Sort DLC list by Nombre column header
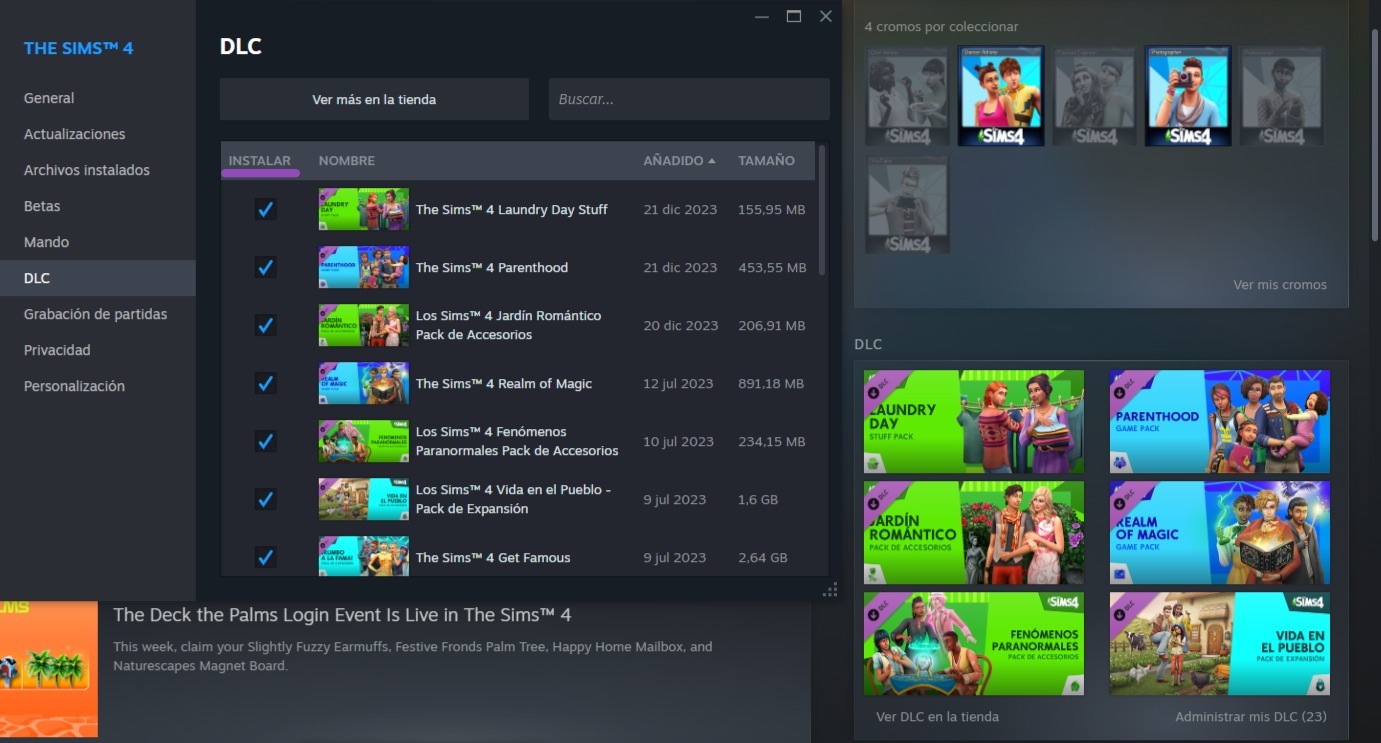The image size is (1381, 743). 347,161
